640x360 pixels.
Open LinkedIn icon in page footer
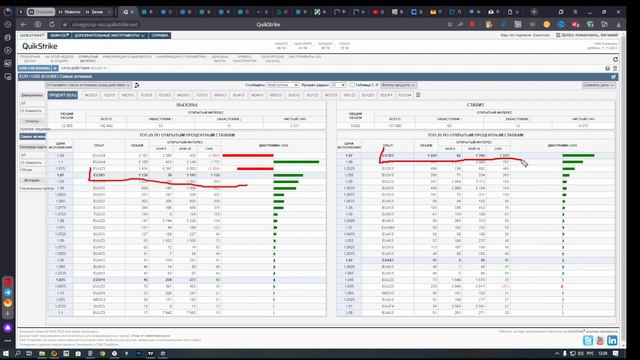coord(612,340)
